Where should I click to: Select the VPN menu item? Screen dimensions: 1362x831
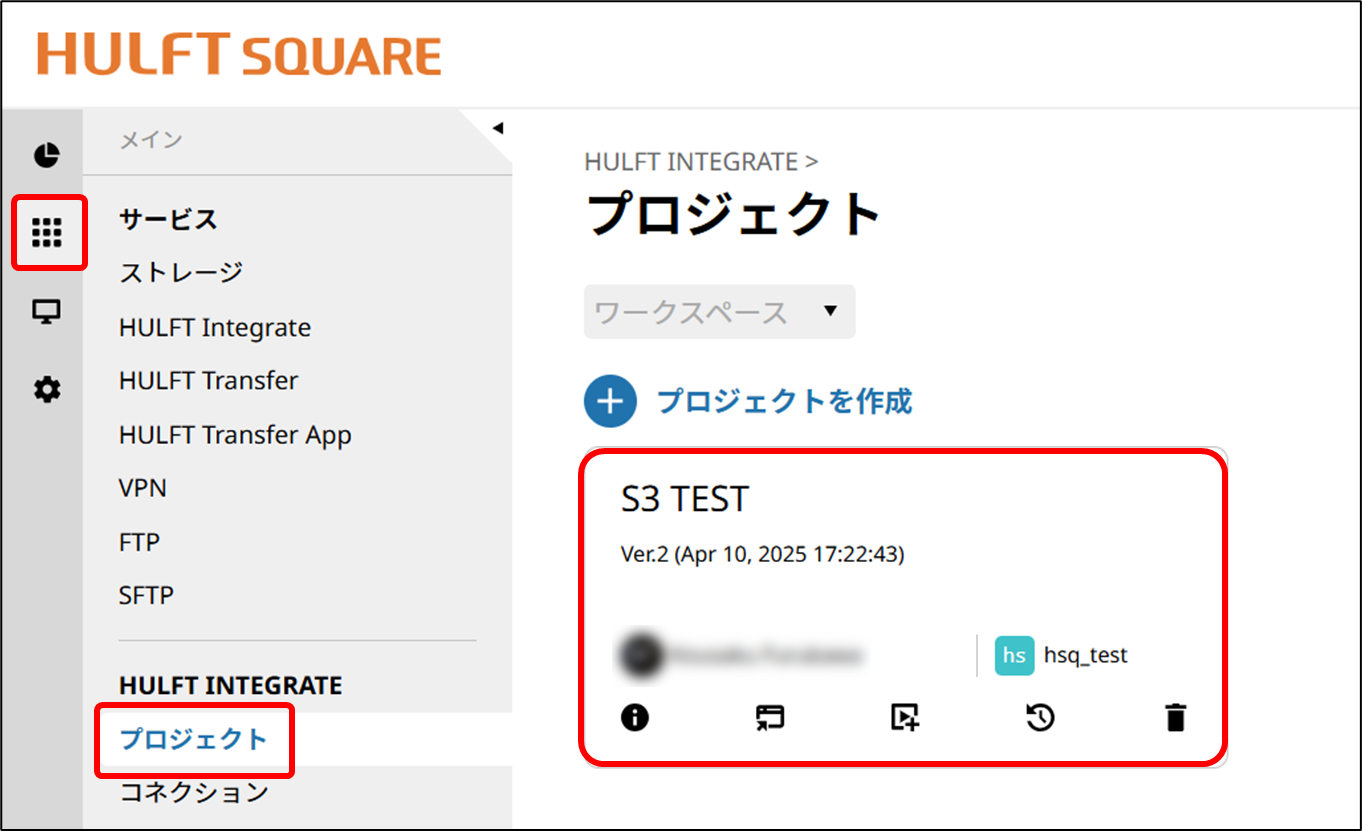point(143,488)
